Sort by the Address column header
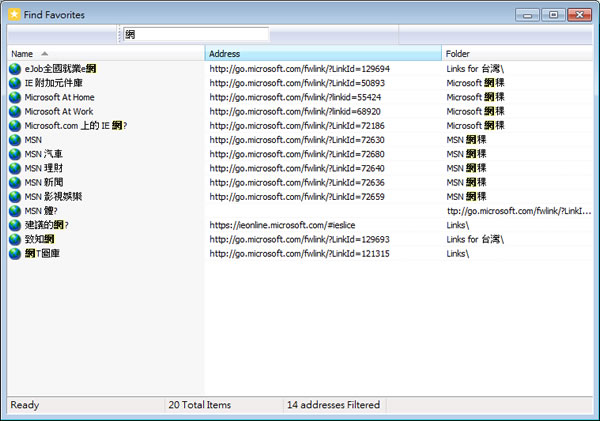The image size is (600, 421). pyautogui.click(x=323, y=54)
